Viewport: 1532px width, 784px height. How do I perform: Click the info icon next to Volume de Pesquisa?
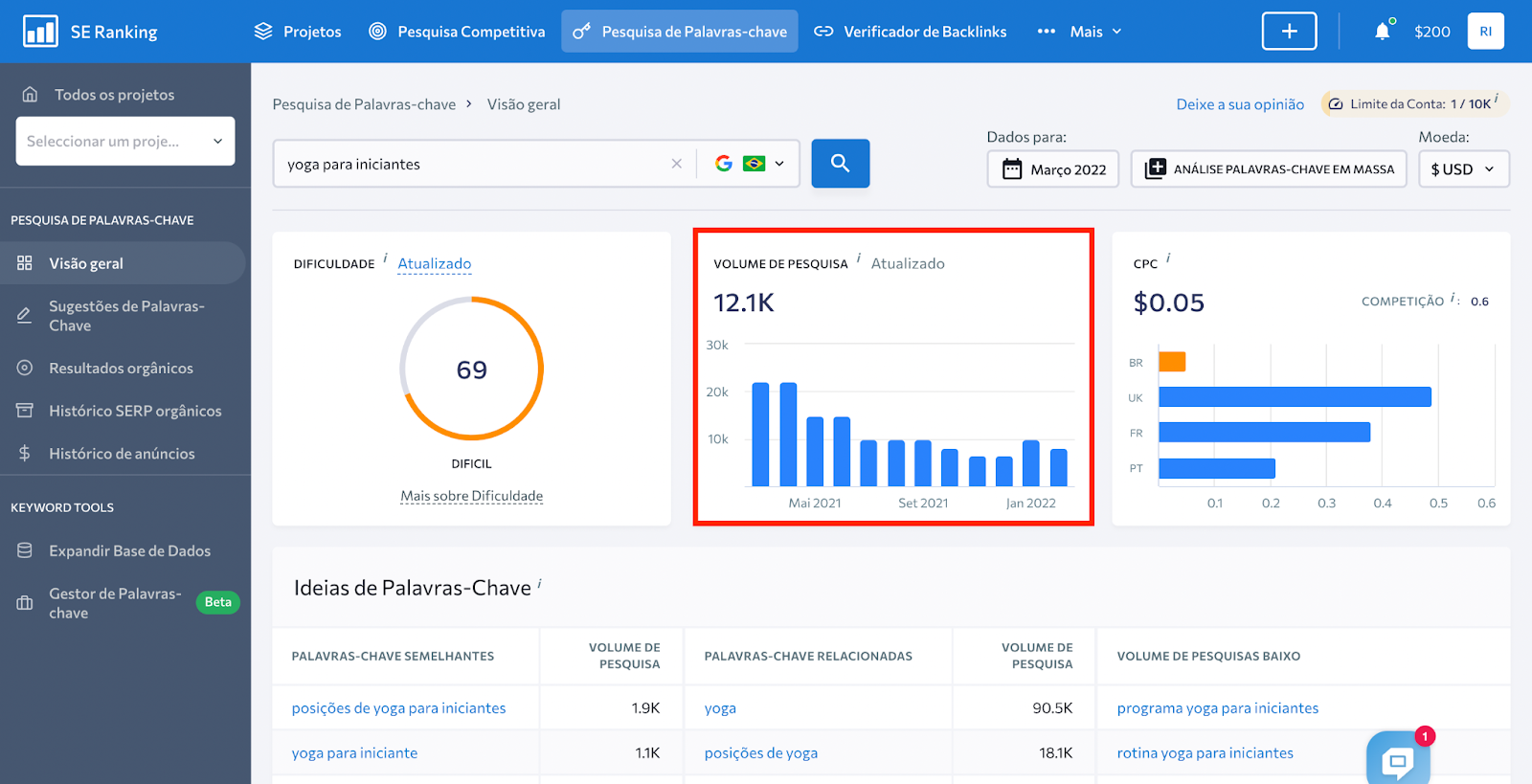point(859,258)
